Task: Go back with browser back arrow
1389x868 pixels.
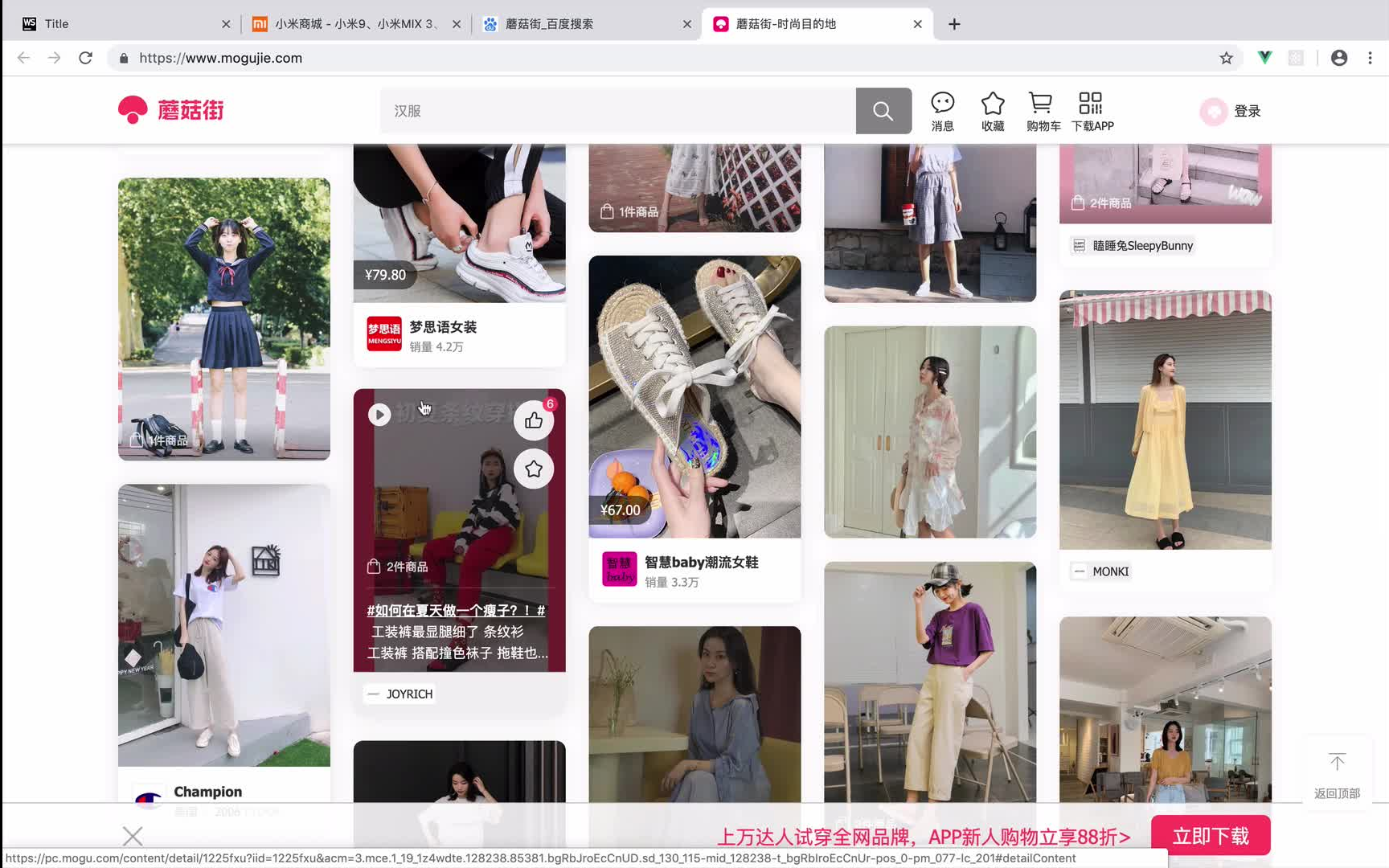Action: point(23,58)
